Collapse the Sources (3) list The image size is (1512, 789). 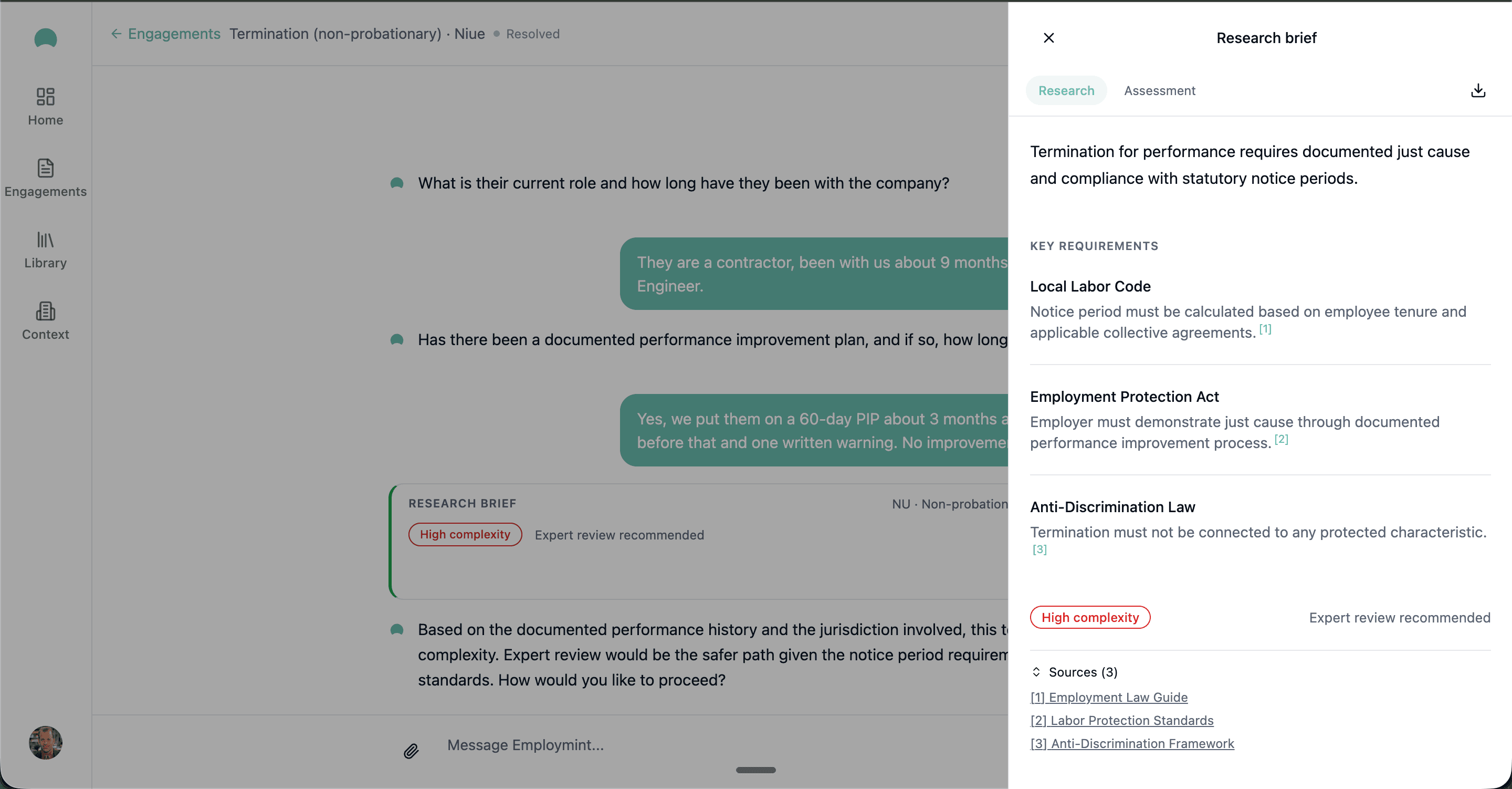point(1036,671)
